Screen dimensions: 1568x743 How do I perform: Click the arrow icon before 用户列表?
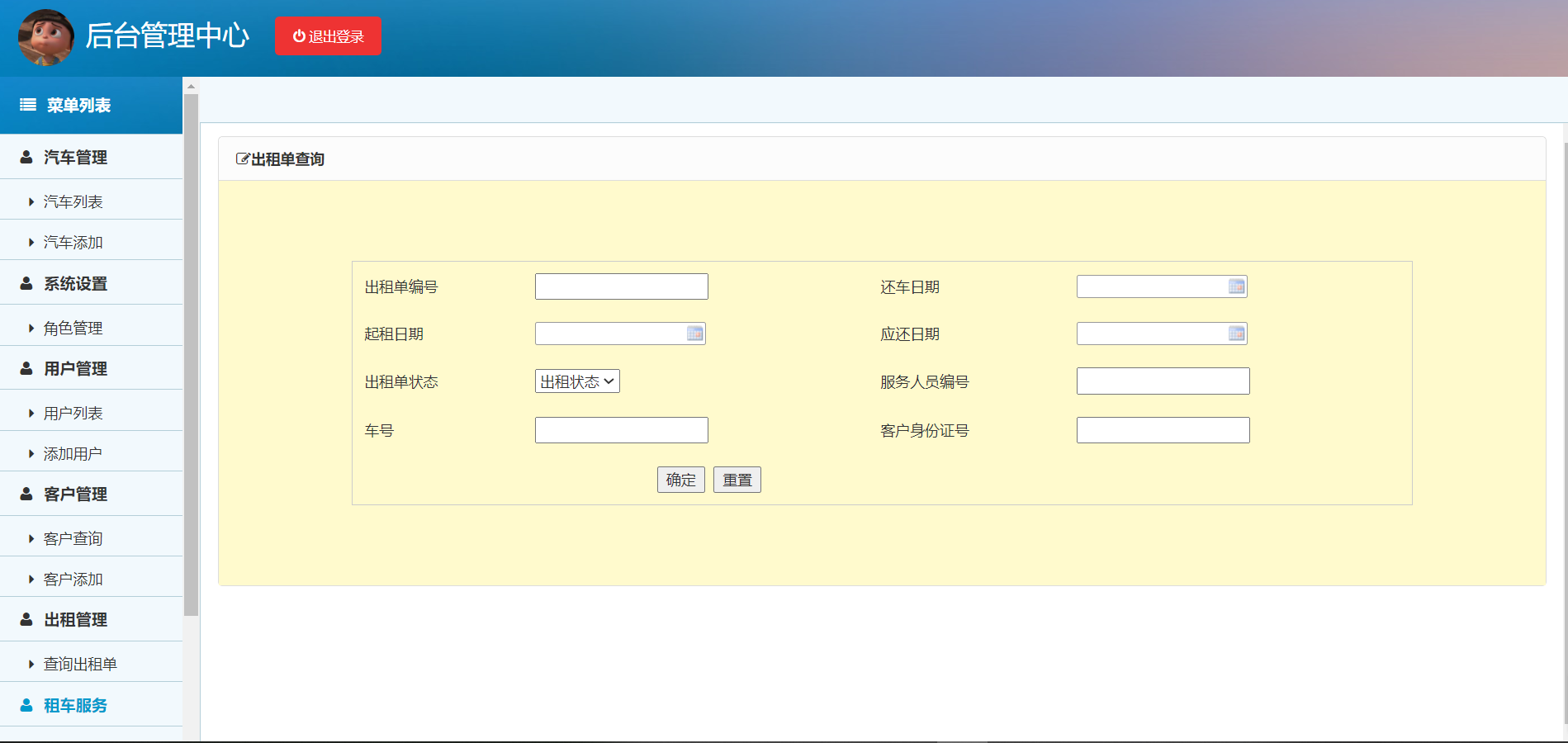[x=31, y=413]
